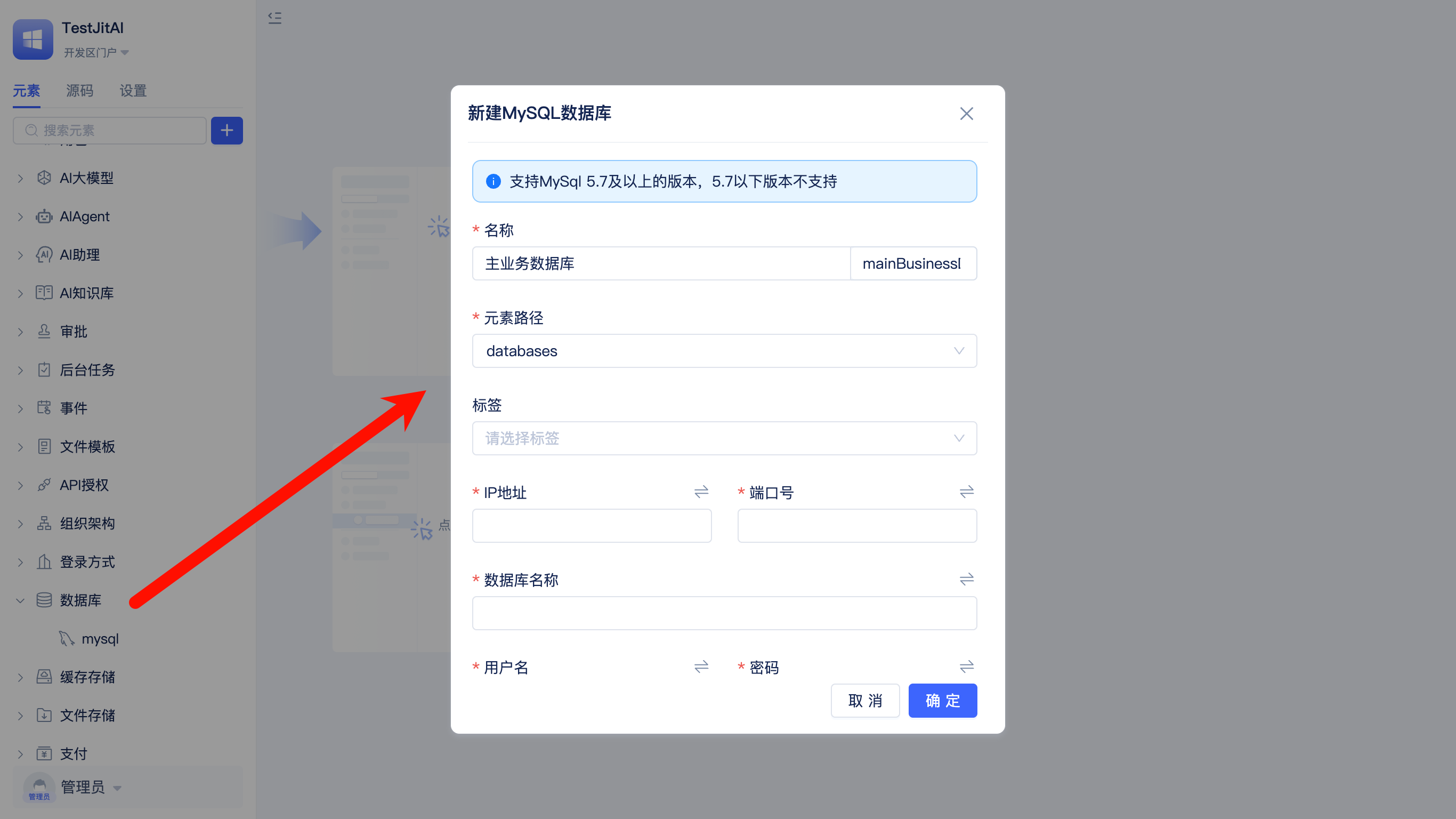Expand the 缓存存储 tree node
Viewport: 1456px width, 819px height.
(20, 677)
